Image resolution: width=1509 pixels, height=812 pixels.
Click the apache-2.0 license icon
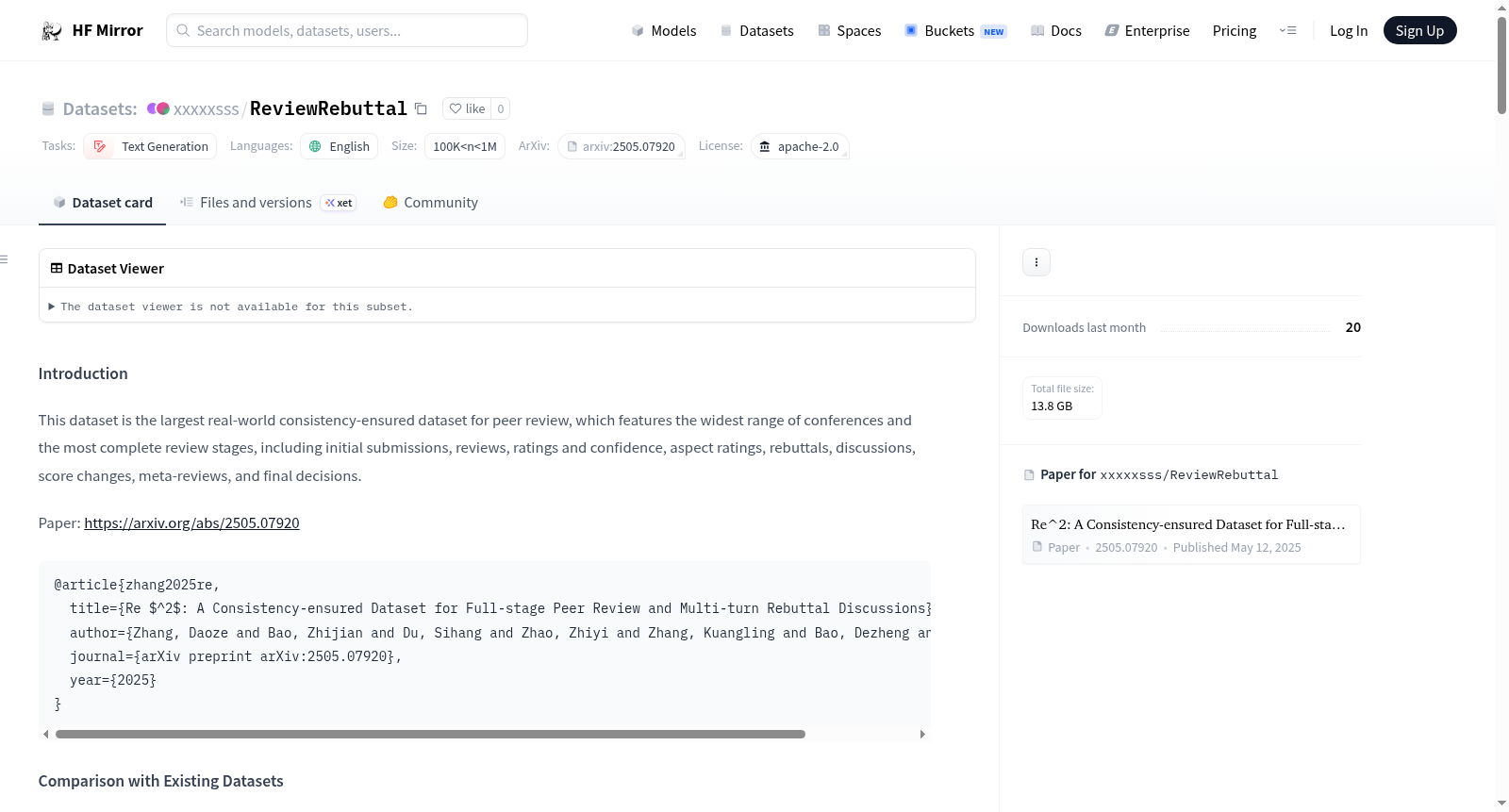(x=765, y=146)
